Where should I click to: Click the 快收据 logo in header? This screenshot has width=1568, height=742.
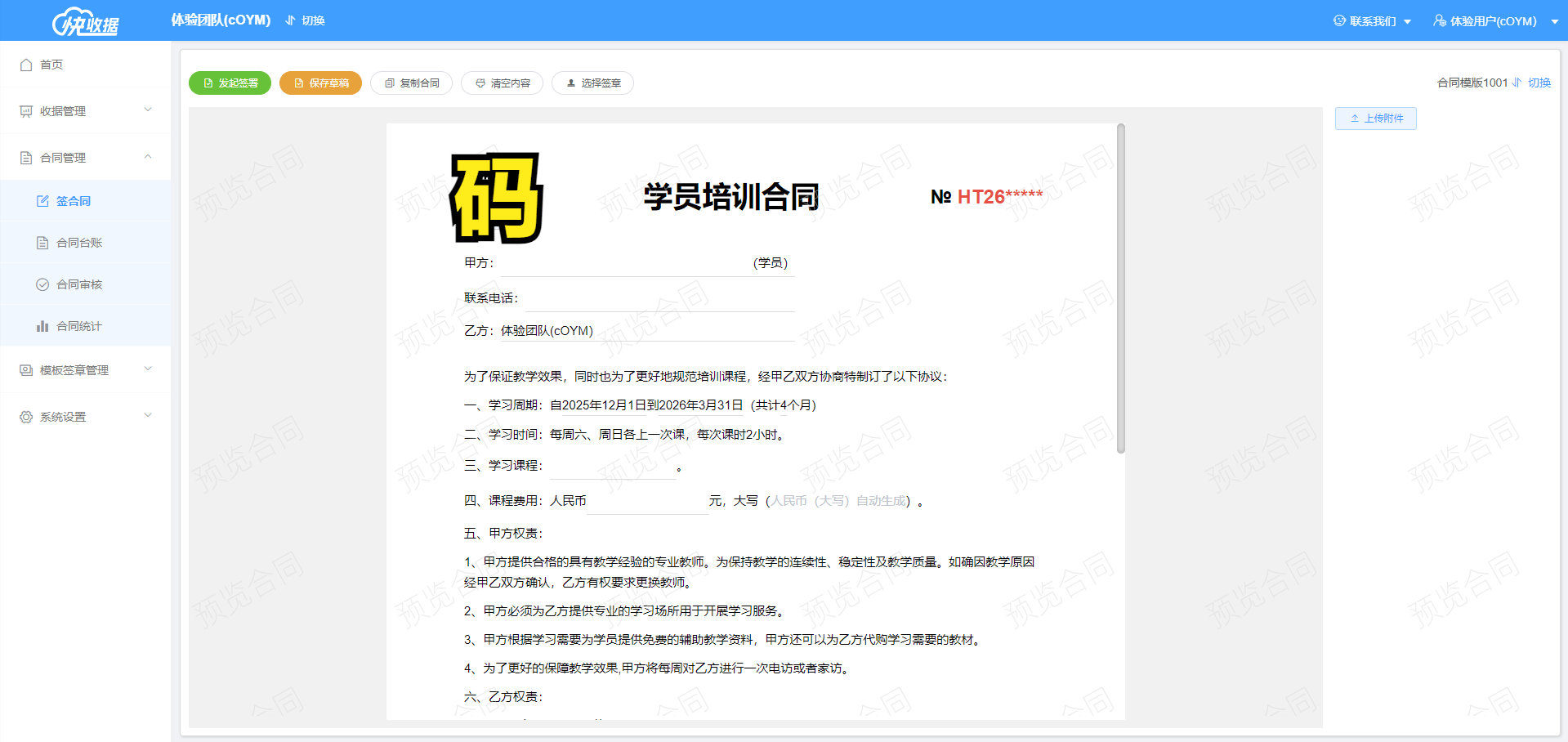(x=86, y=21)
